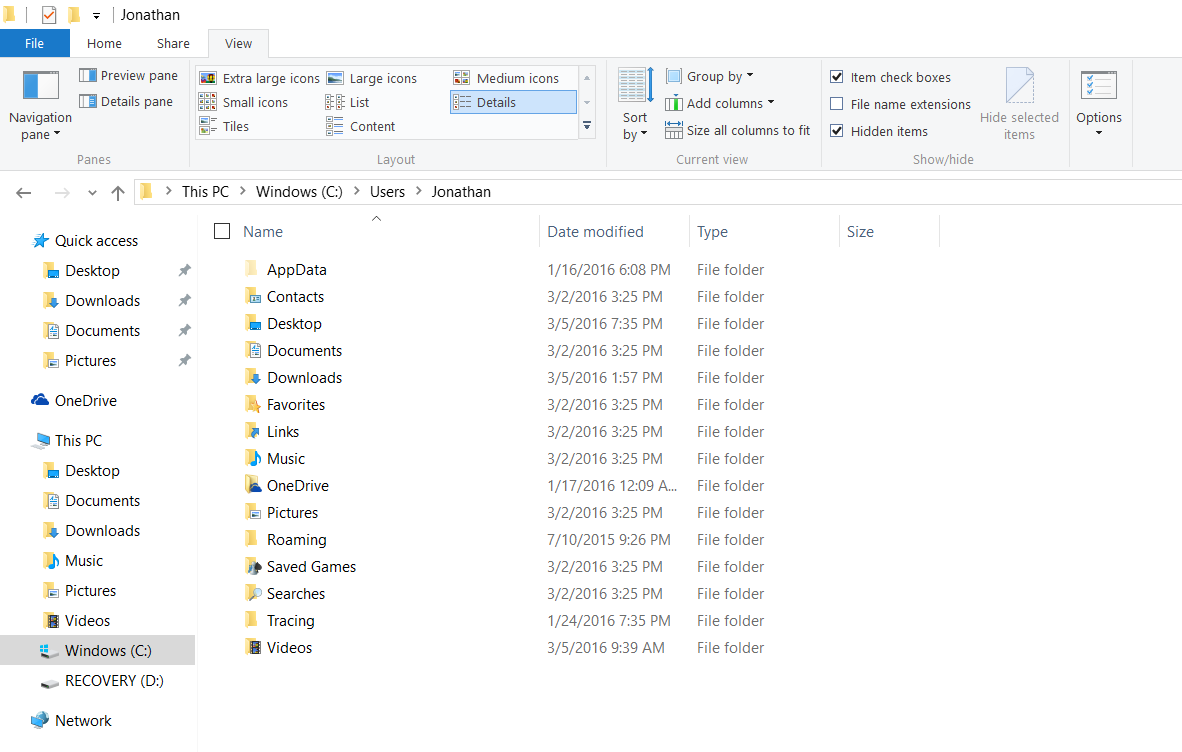Select Videos folder icon in file list
This screenshot has height=752, width=1182.
tap(253, 647)
